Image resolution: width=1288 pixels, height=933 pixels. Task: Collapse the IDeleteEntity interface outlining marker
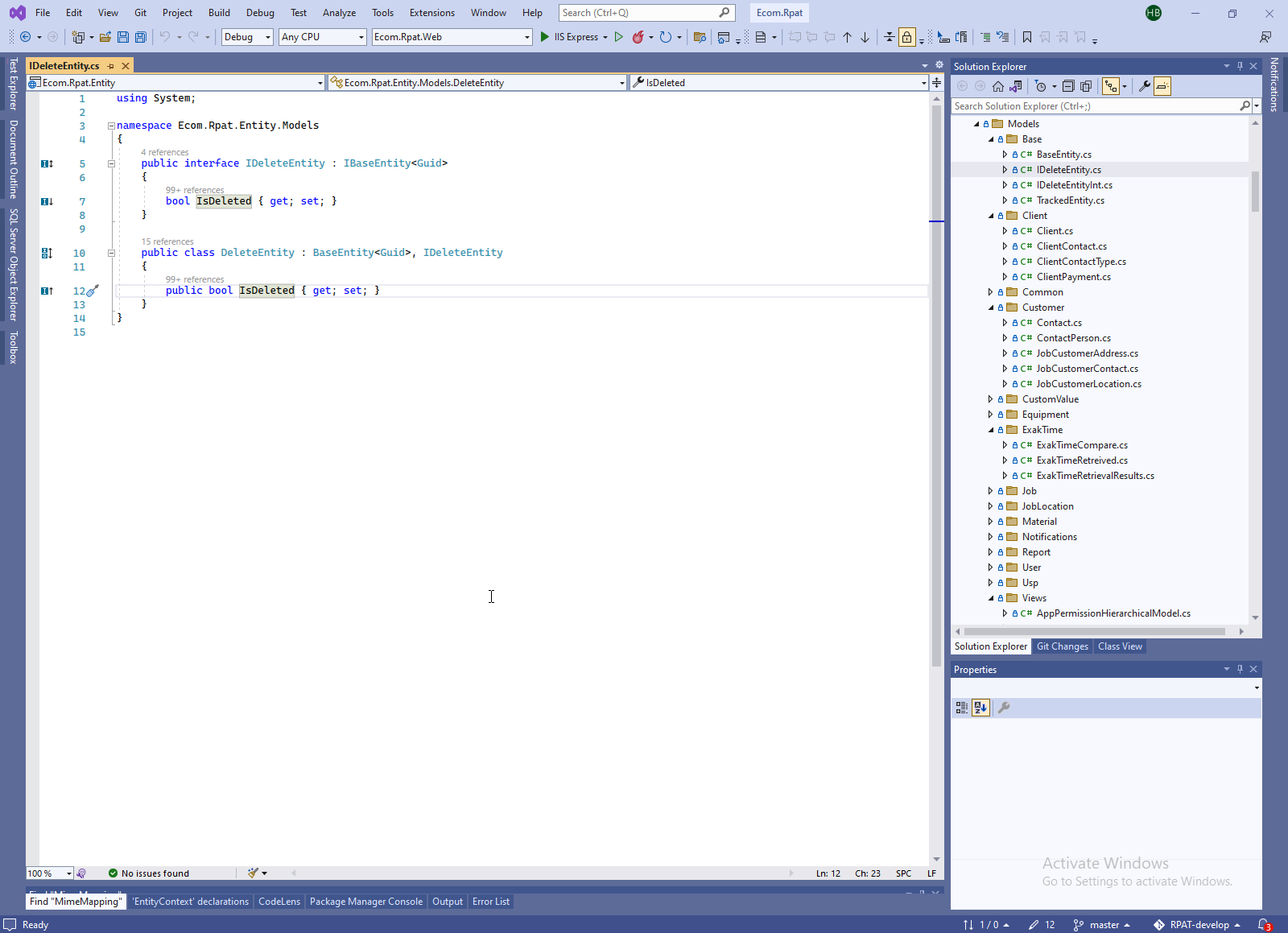coord(111,163)
